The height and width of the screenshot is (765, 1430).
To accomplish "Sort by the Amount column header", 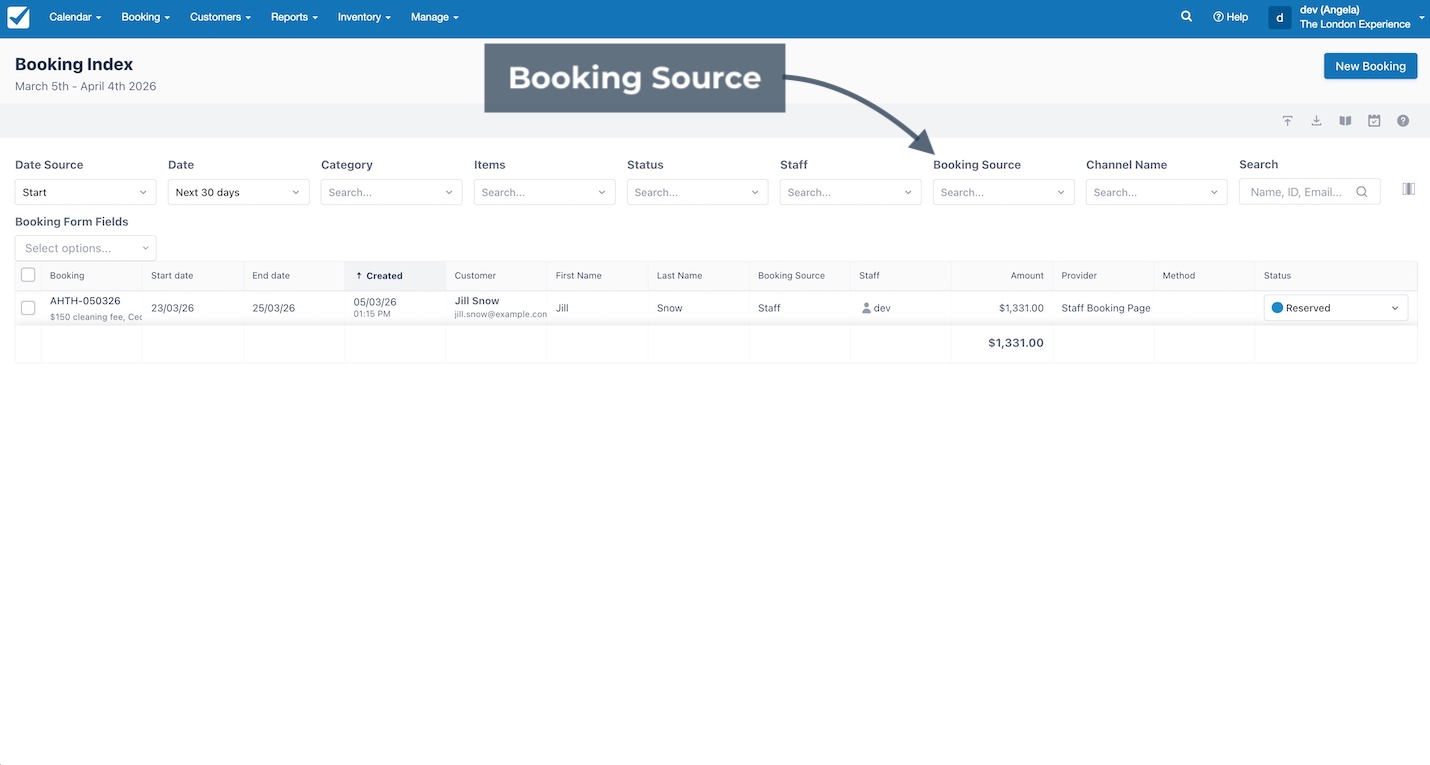I will tap(1001, 275).
